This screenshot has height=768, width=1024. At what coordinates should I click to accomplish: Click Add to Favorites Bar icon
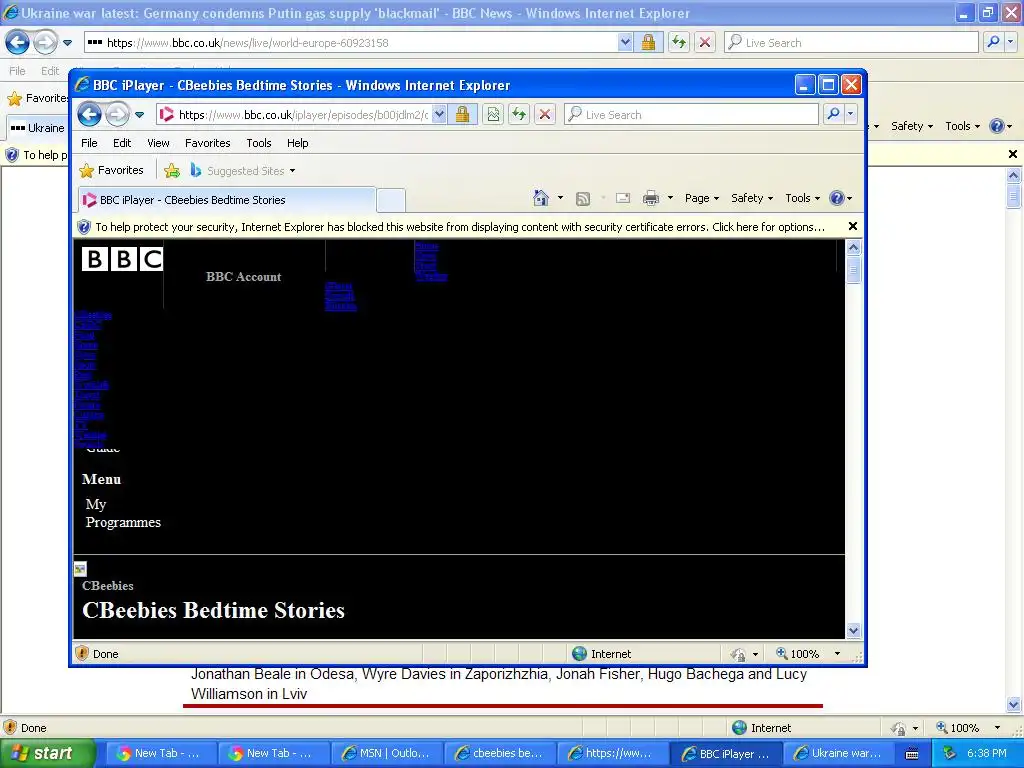tap(172, 171)
